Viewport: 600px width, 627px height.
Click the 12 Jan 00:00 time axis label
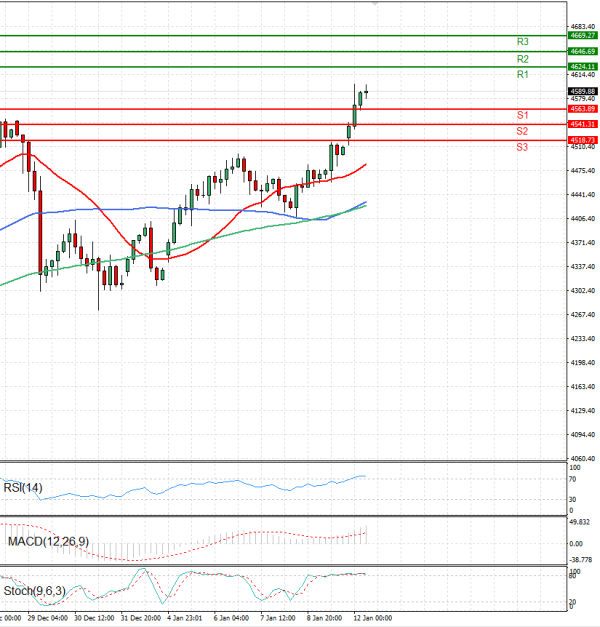pyautogui.click(x=374, y=618)
